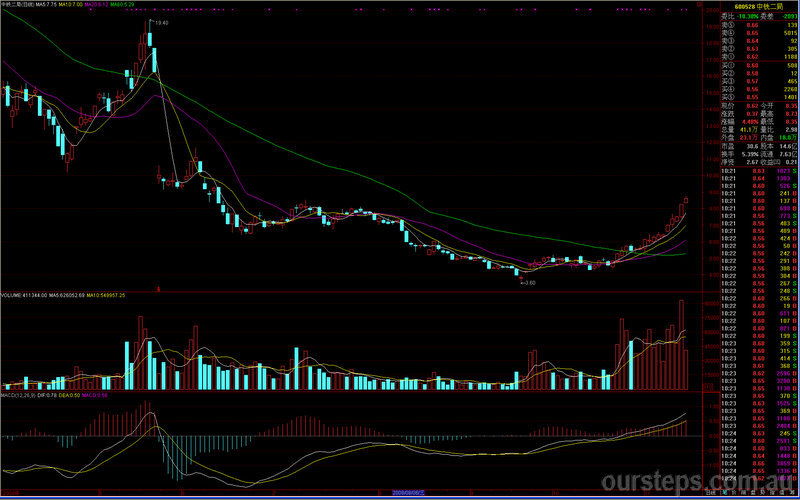800x500 pixels.
Task: Click the purple MA20 indicator label
Action: (x=96, y=5)
